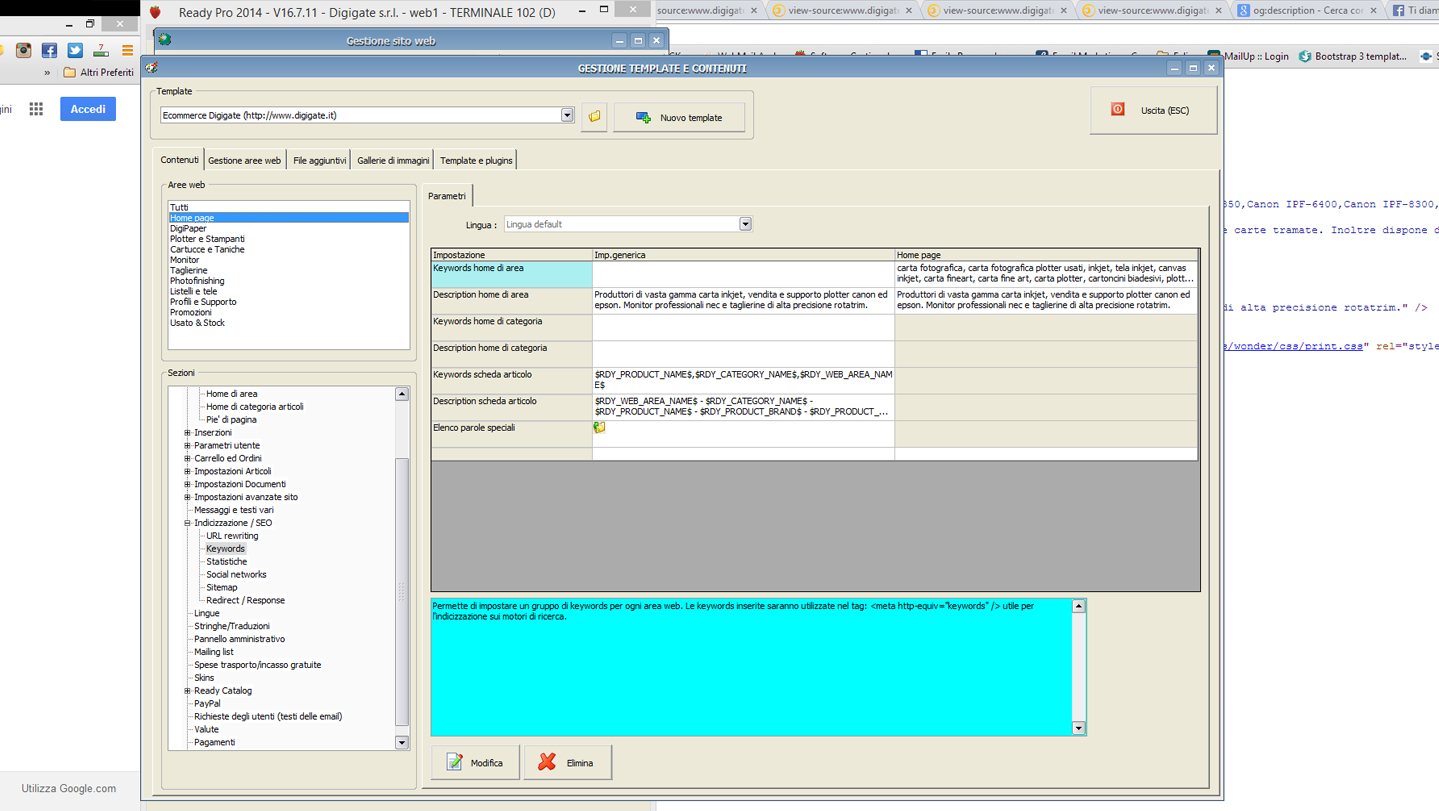The width and height of the screenshot is (1439, 811).
Task: Click the Description home di categoria row label
Action: tap(511, 353)
